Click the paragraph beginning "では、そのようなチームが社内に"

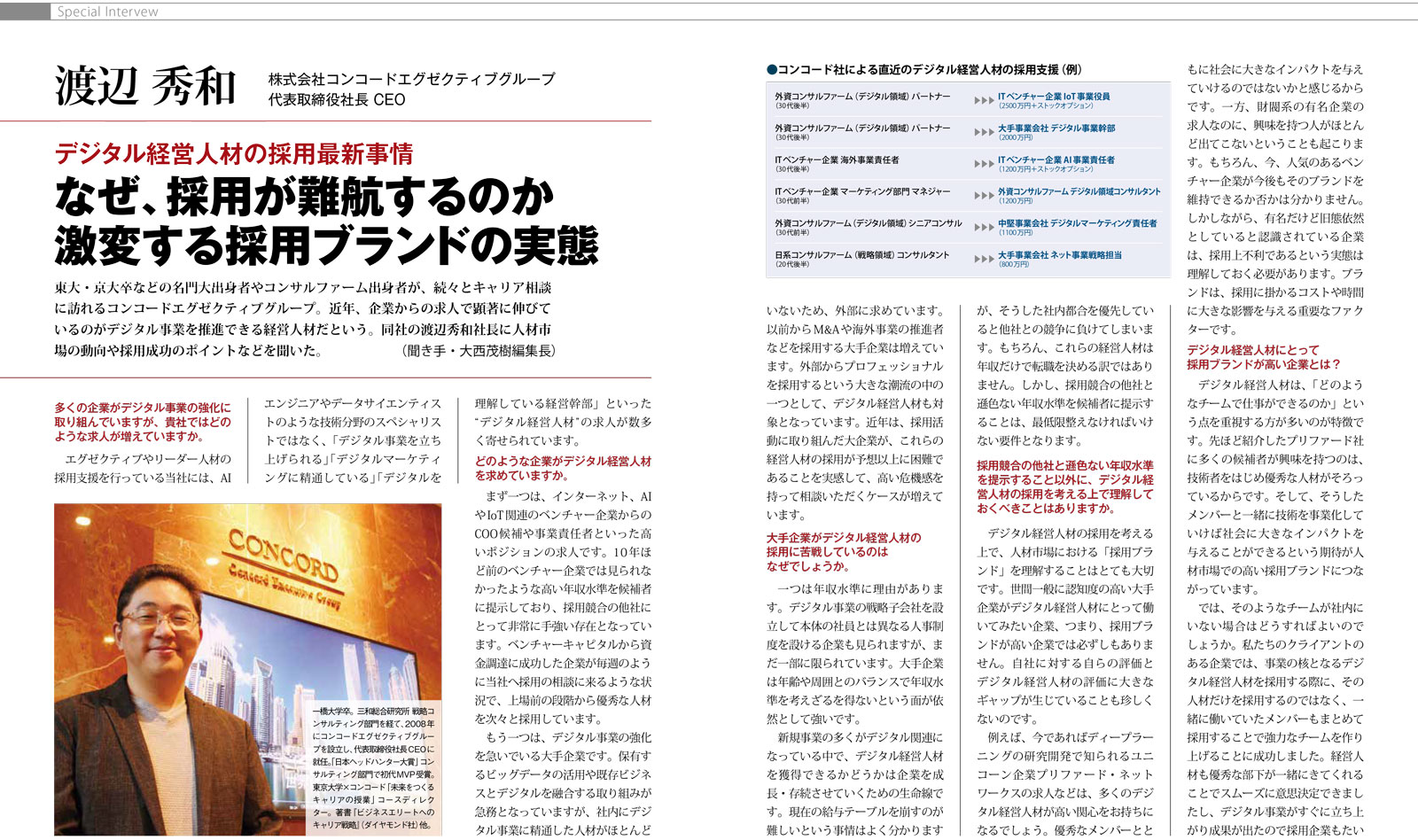(1276, 718)
